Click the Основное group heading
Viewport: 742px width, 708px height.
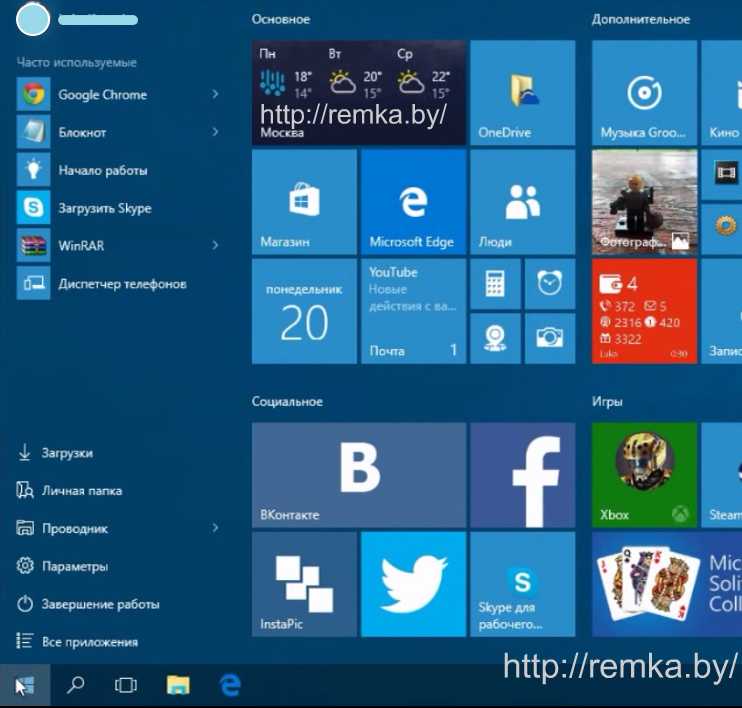click(x=281, y=19)
